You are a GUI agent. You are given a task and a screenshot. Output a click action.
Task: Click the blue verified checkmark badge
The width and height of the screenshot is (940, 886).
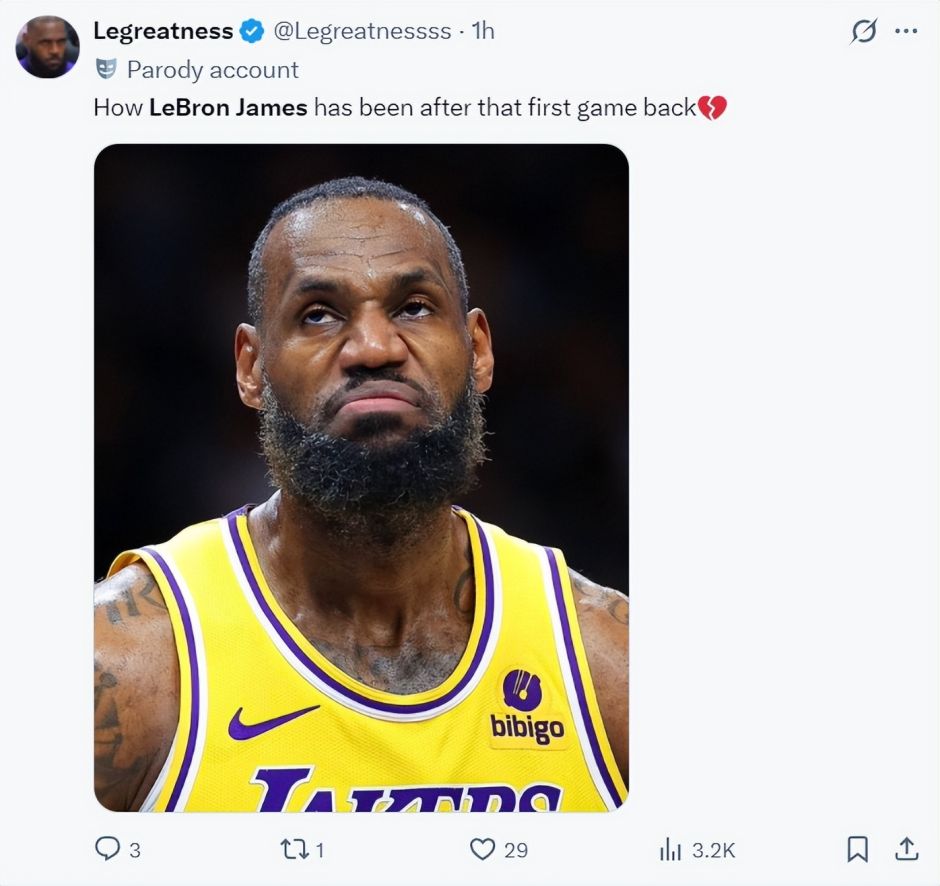pyautogui.click(x=251, y=32)
